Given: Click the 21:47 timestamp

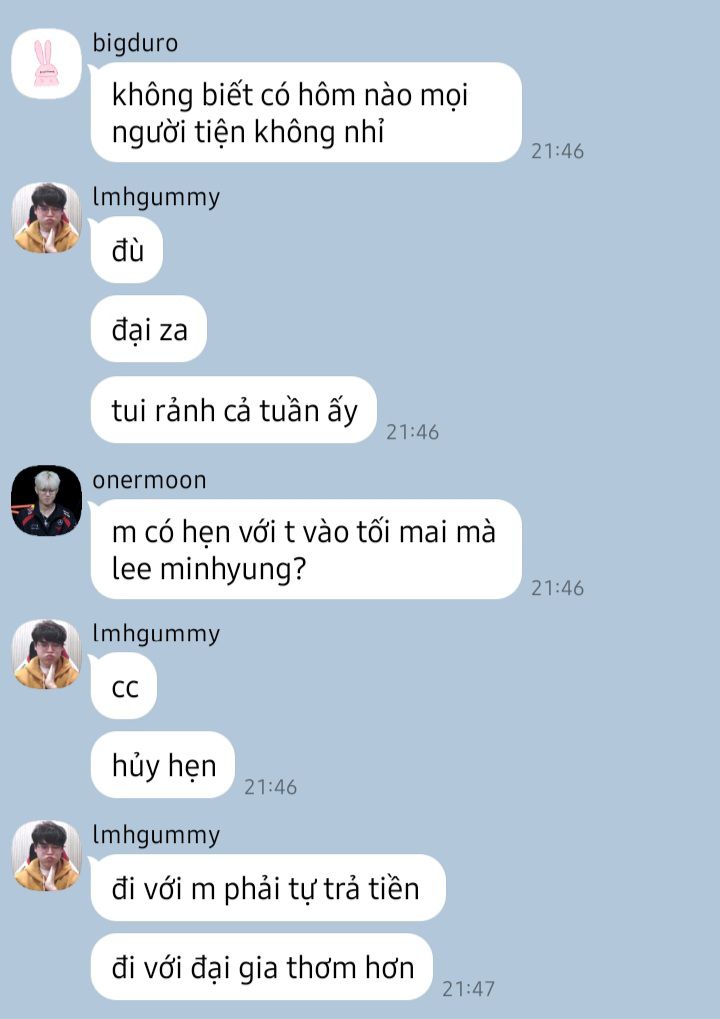Looking at the screenshot, I should point(469,988).
